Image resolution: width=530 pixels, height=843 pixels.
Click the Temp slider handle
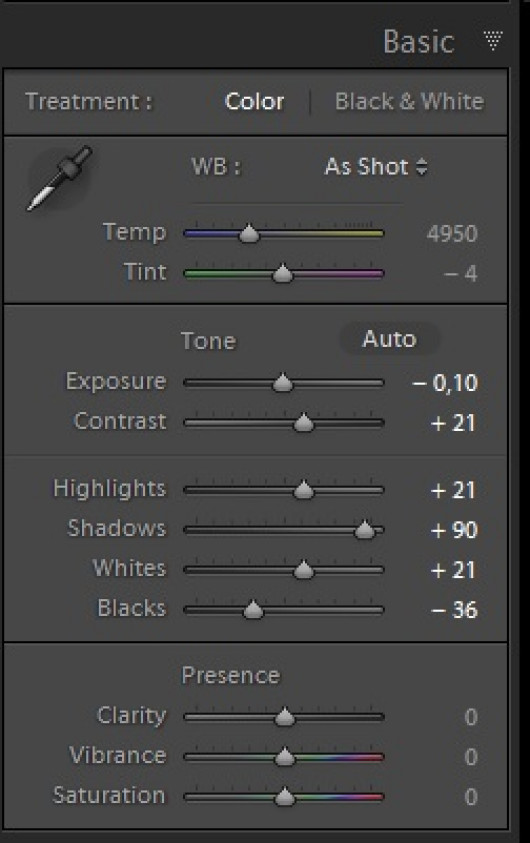pos(249,234)
